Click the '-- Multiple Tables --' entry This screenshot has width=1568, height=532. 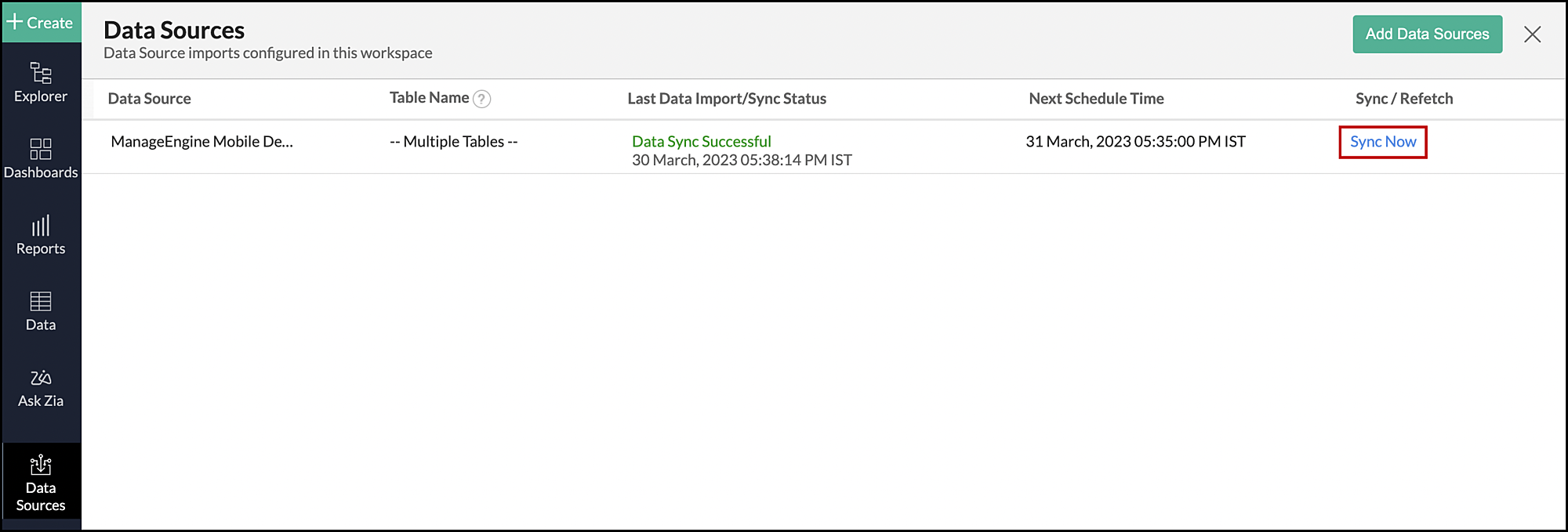[453, 142]
